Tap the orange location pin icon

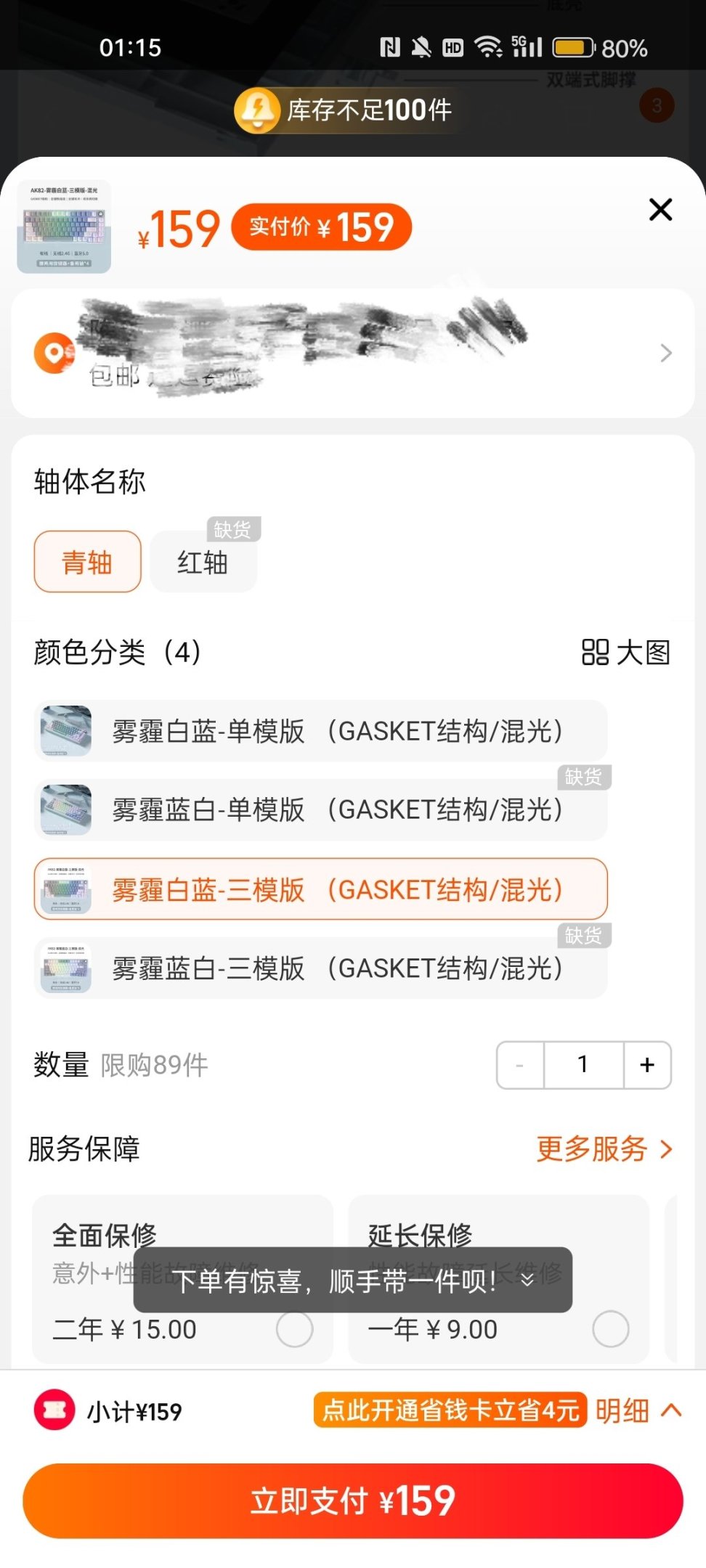point(54,353)
